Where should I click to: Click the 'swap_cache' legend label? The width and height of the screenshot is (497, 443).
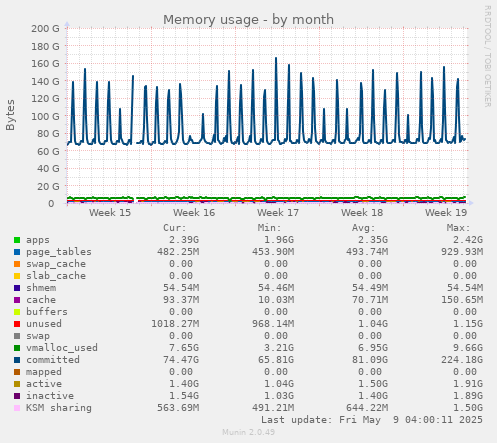pos(56,264)
